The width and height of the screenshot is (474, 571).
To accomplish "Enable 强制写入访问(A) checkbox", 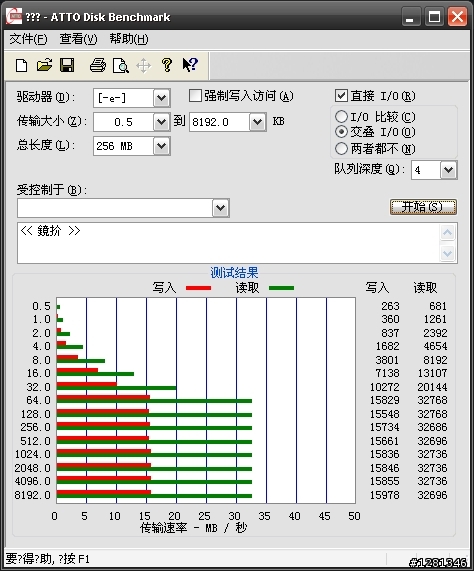I will [x=195, y=96].
